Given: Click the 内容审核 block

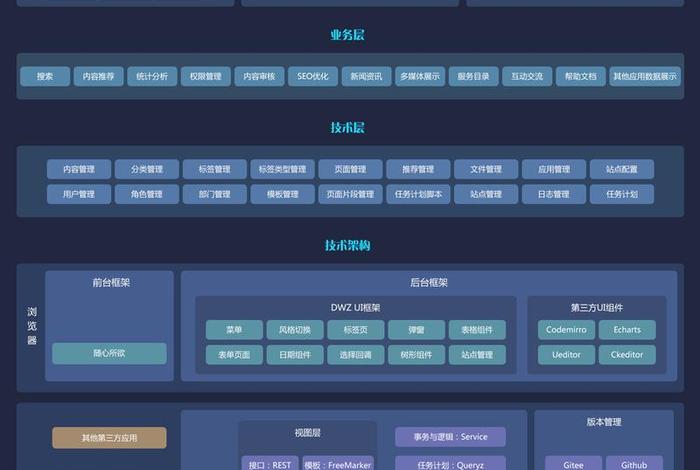Looking at the screenshot, I should pyautogui.click(x=259, y=76).
